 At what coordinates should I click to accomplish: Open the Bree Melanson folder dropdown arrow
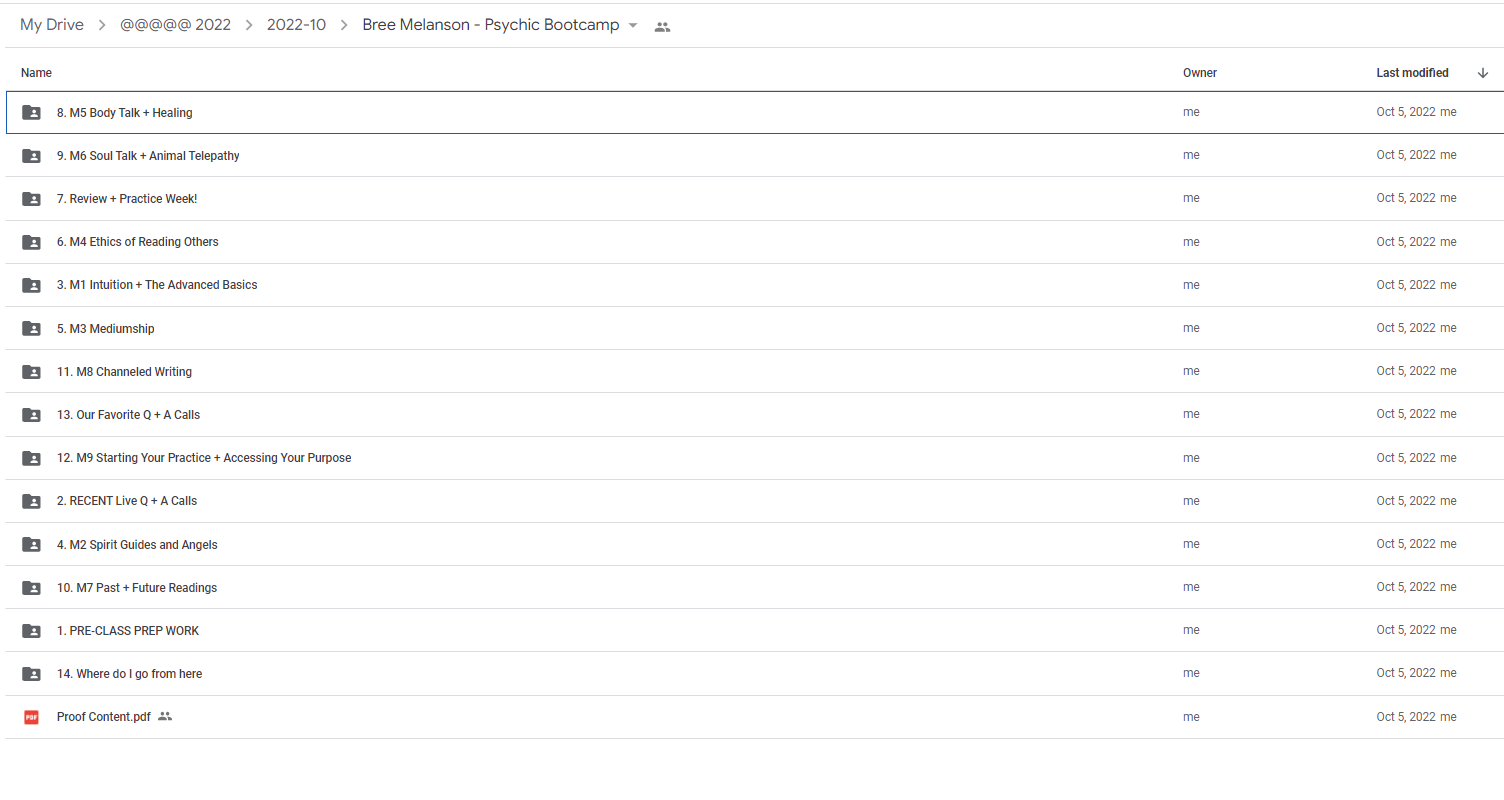click(x=633, y=26)
